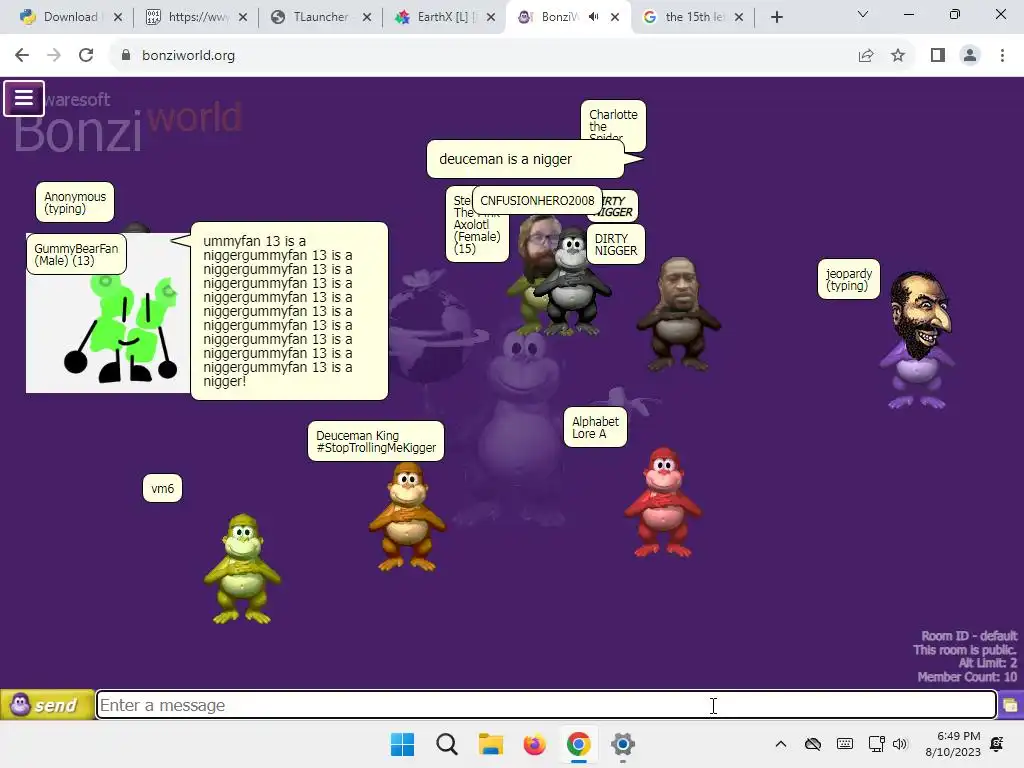The width and height of the screenshot is (1024, 768).
Task: Toggle the Chrome side panel
Action: (x=938, y=56)
